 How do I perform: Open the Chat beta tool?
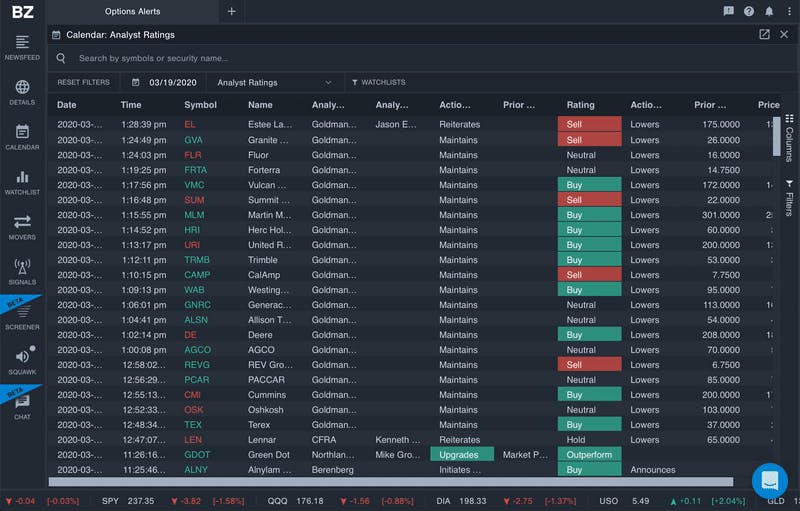(22, 407)
